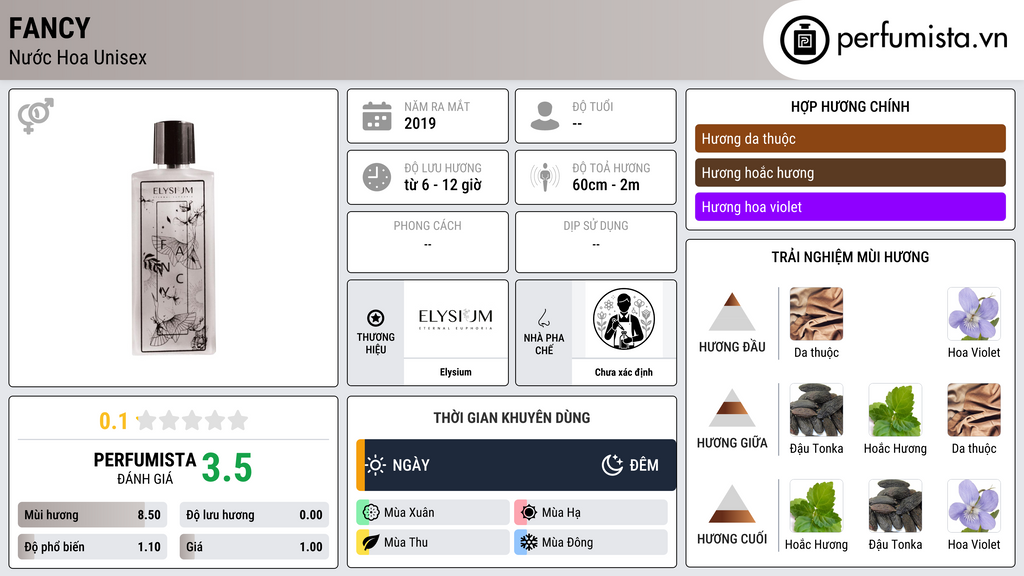The height and width of the screenshot is (576, 1024).
Task: Click the star badge icon above Thương hiệu
Action: point(376,318)
